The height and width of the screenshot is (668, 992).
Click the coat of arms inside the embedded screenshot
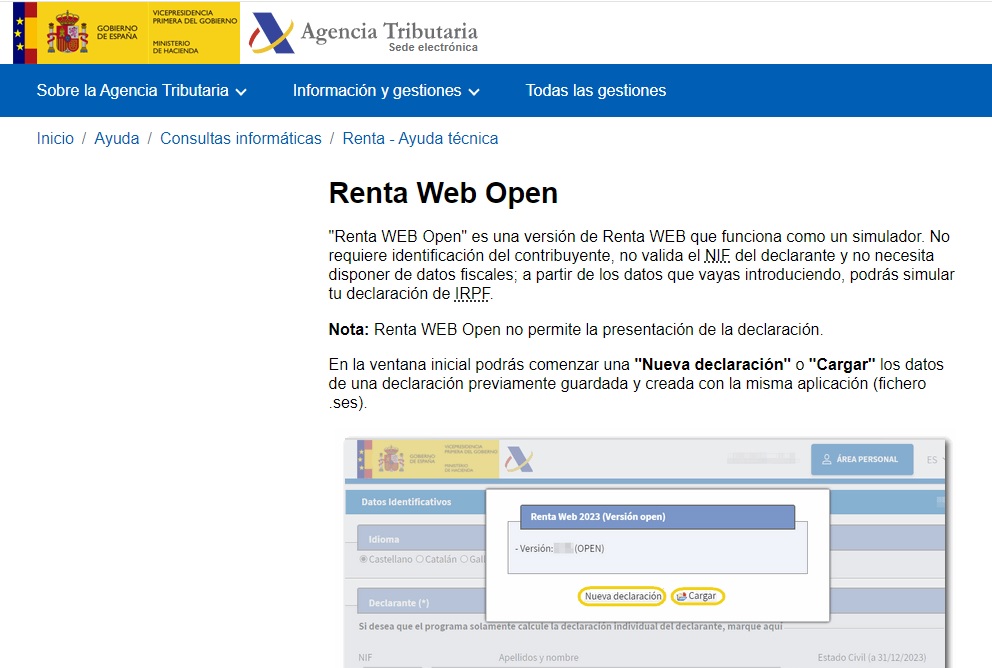[x=391, y=459]
